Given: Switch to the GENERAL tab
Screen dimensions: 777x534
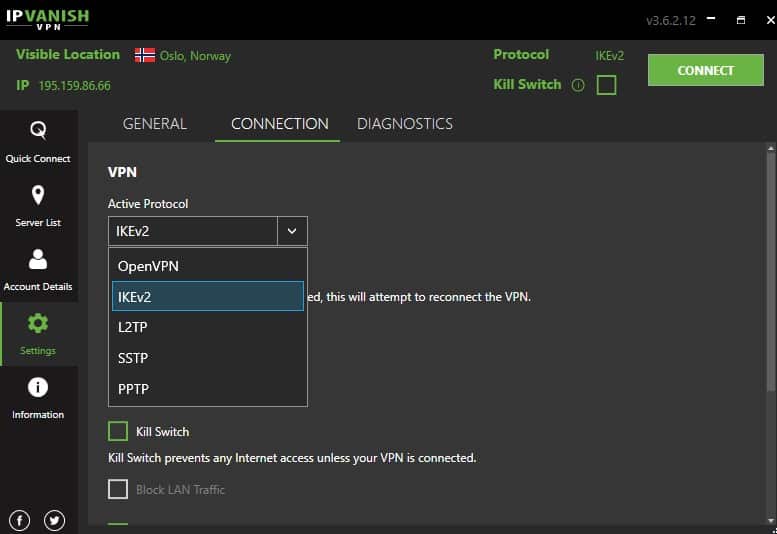Looking at the screenshot, I should tap(155, 124).
